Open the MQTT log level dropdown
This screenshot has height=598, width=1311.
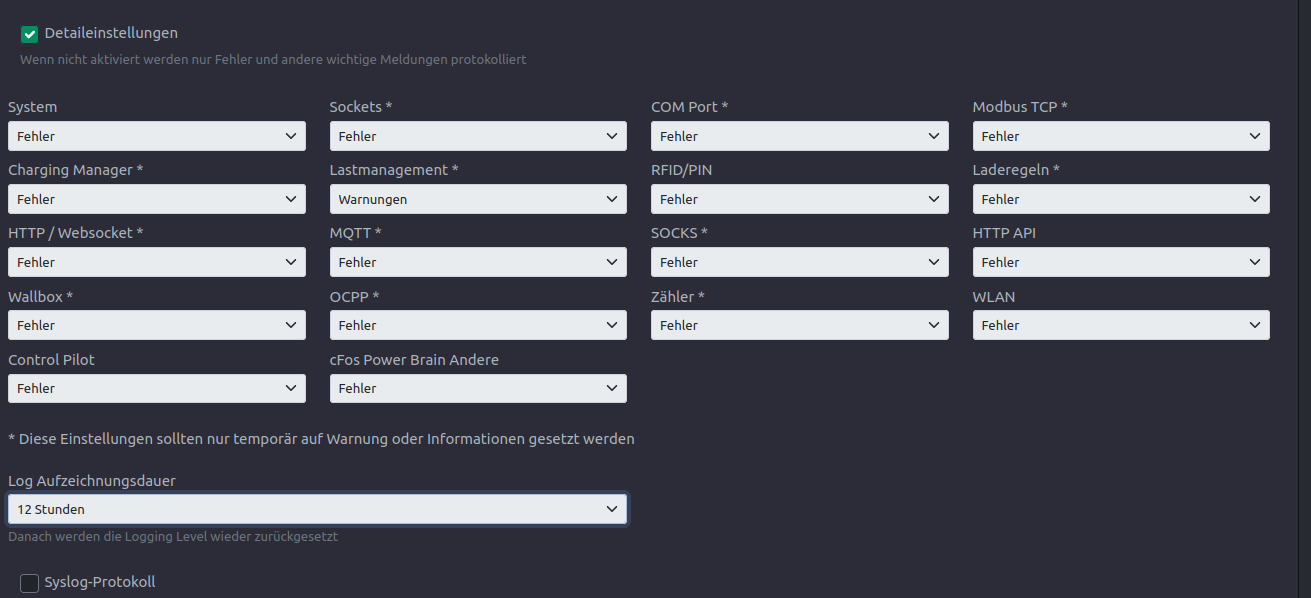point(478,262)
